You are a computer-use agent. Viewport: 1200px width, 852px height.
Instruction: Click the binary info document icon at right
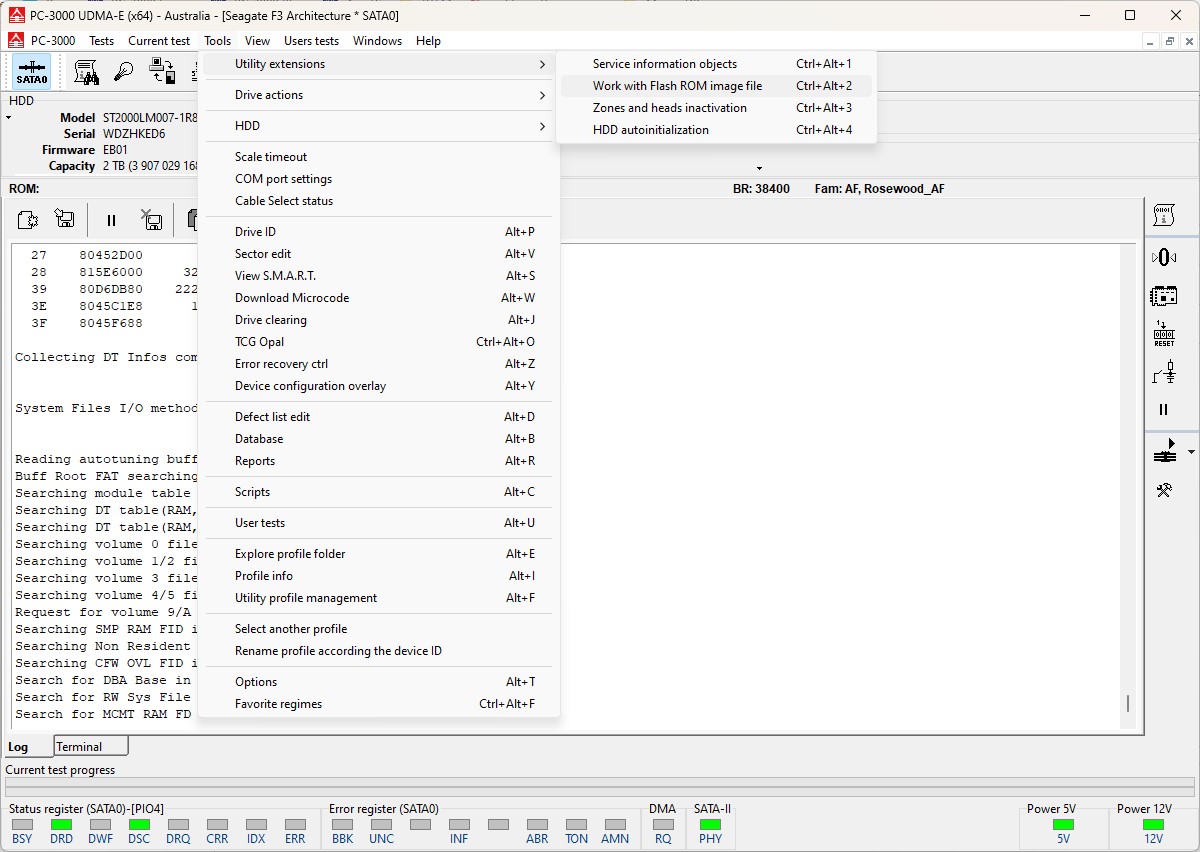point(1163,215)
